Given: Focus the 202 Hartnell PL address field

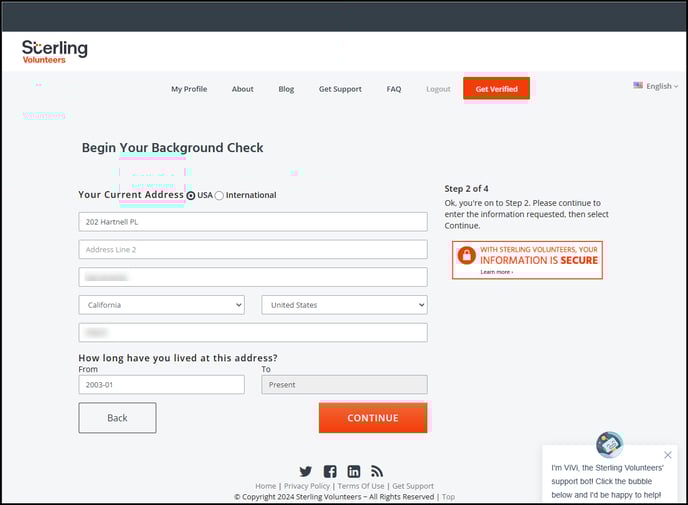Looking at the screenshot, I should [x=253, y=222].
